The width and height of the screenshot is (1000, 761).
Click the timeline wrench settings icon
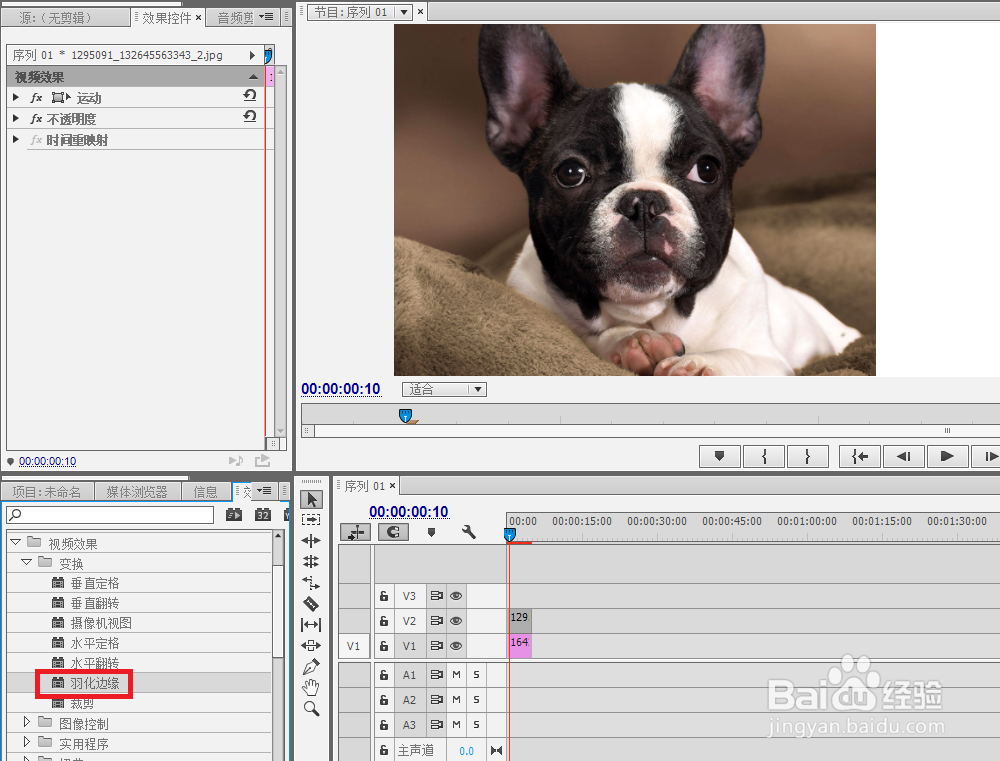click(469, 532)
